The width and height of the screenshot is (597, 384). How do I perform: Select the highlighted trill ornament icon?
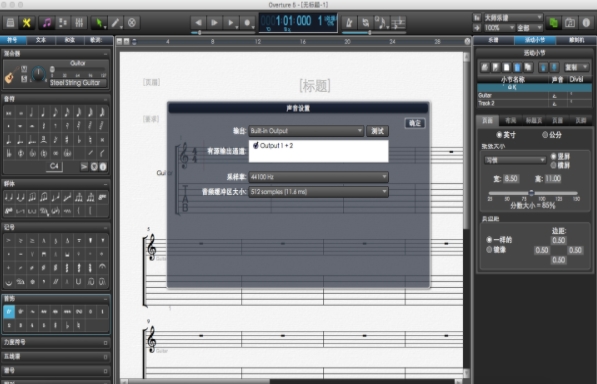(x=9, y=312)
